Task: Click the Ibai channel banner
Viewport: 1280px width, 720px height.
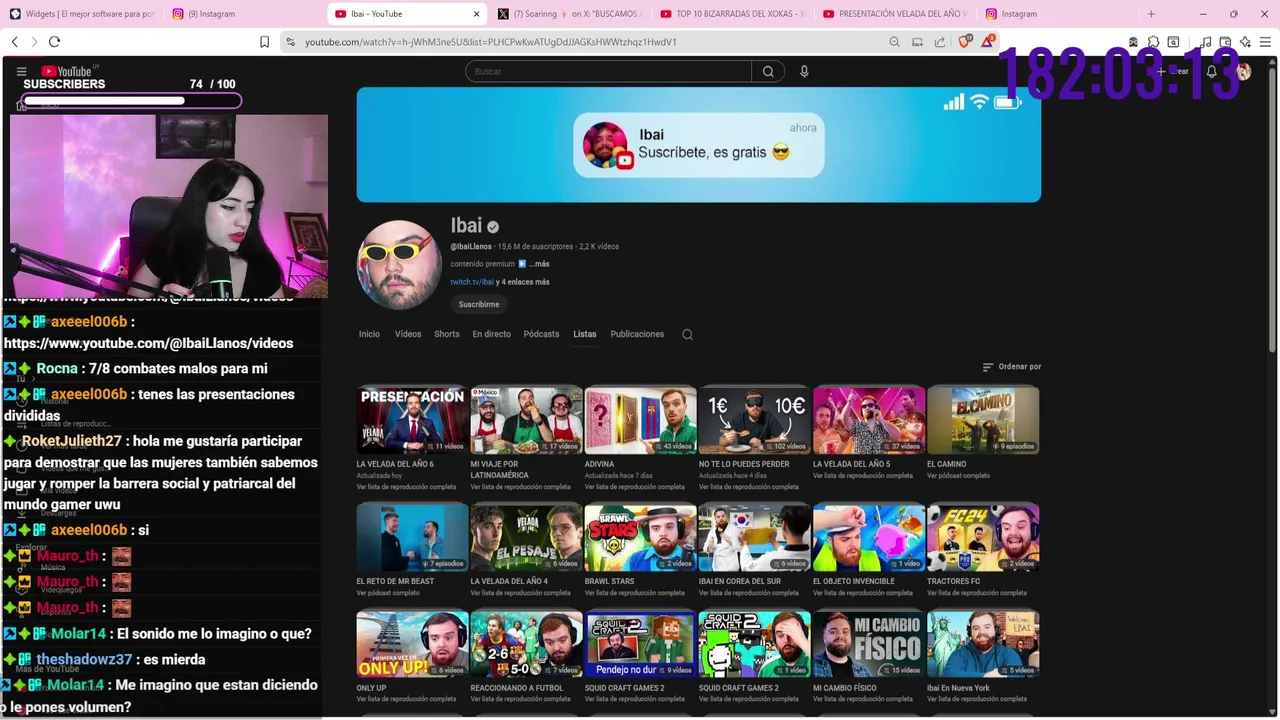Action: point(698,144)
